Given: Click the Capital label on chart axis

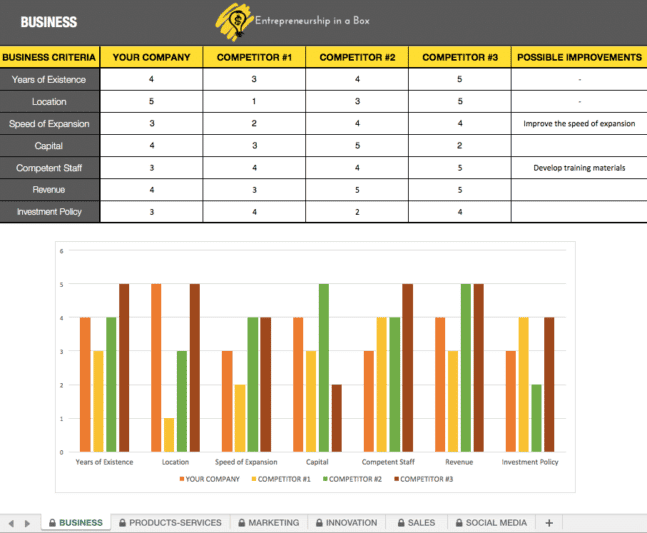Looking at the screenshot, I should [x=317, y=462].
